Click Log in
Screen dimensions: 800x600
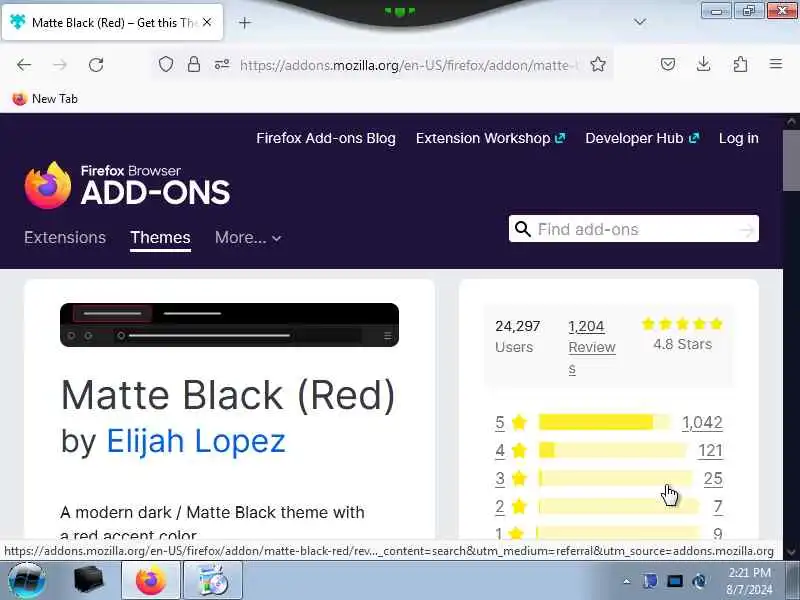[738, 138]
